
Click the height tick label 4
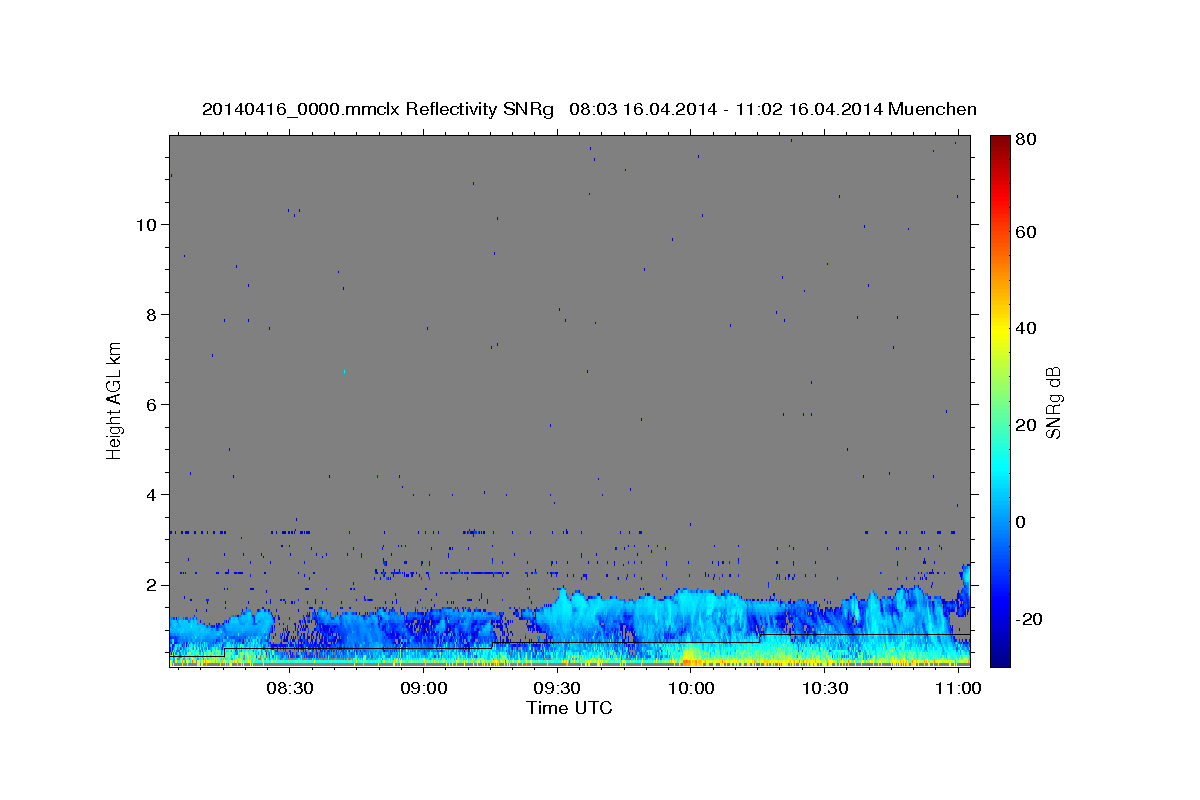(152, 495)
